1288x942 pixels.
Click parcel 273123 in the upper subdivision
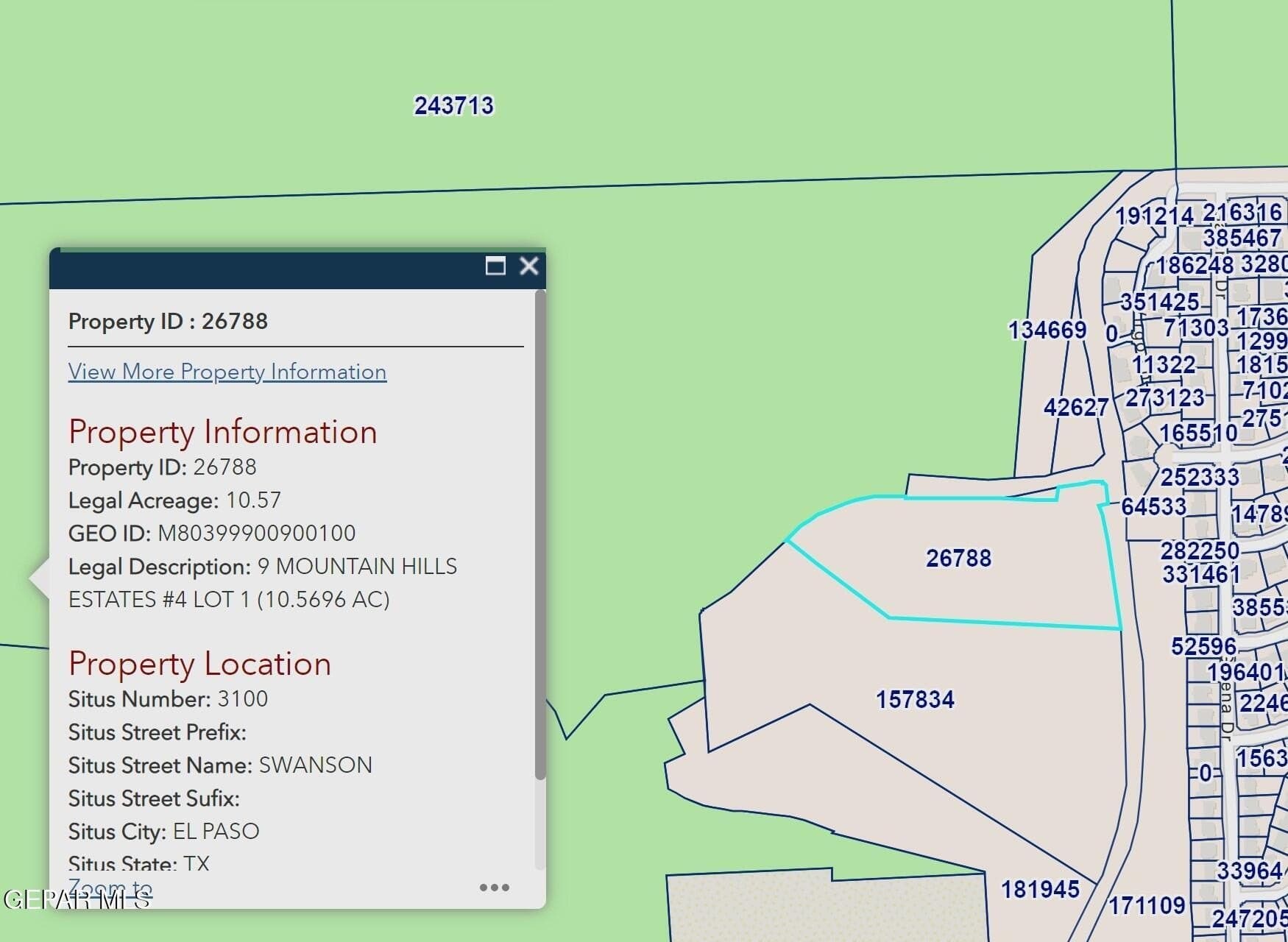(x=1164, y=398)
